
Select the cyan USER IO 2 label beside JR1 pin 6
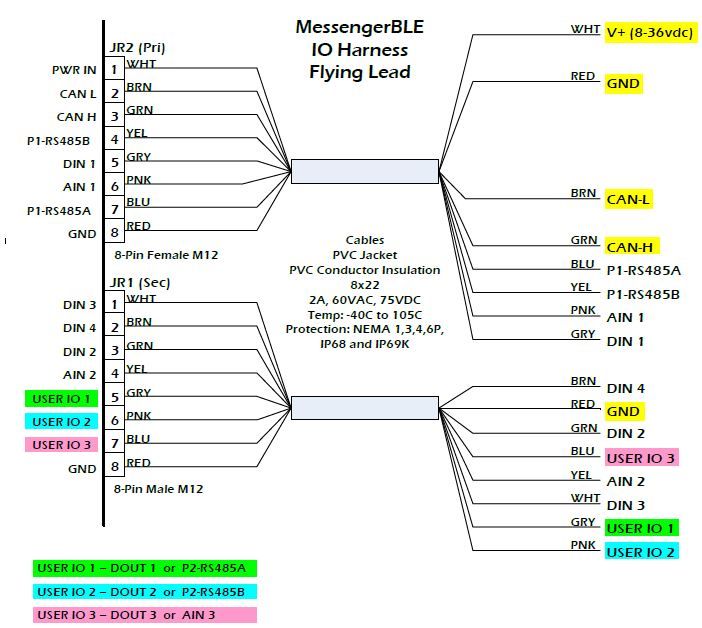tap(61, 422)
